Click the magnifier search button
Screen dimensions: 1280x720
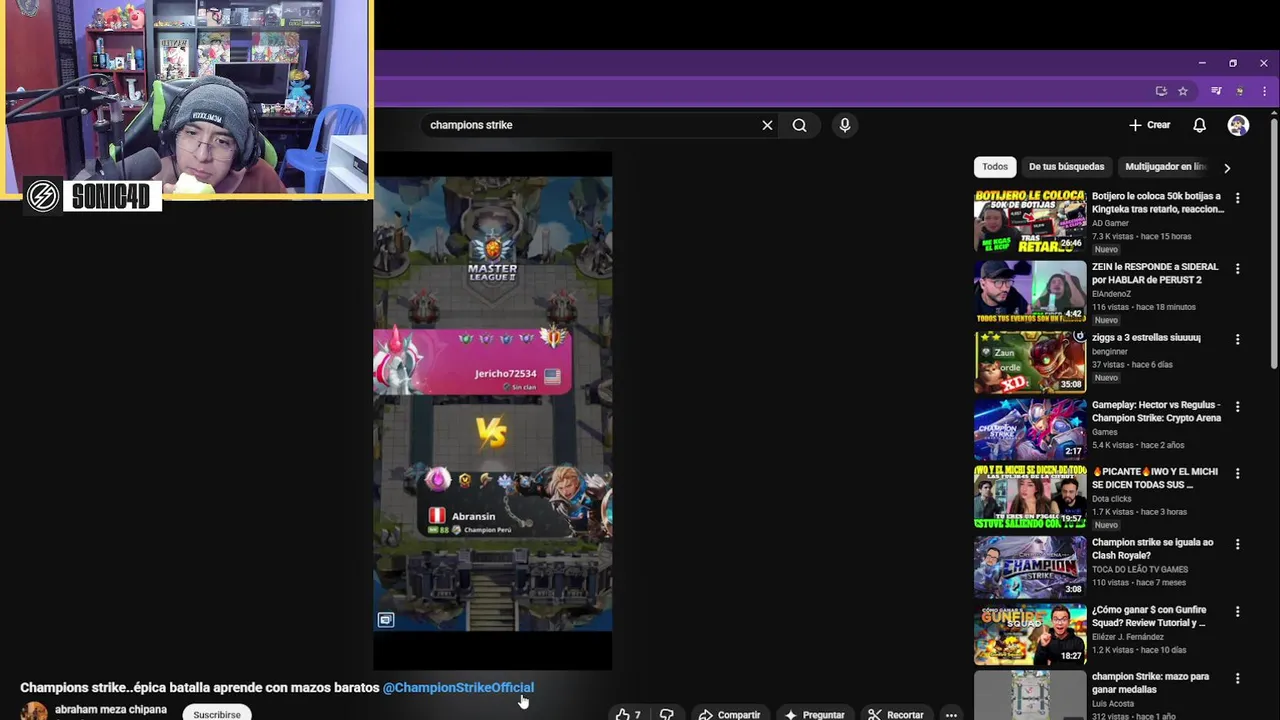click(x=799, y=125)
